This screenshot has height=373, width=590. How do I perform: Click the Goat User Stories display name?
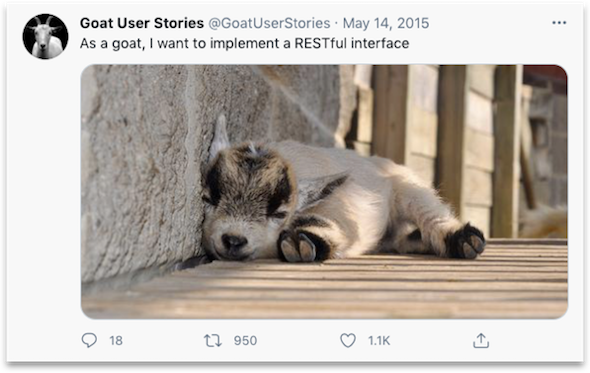pos(142,23)
